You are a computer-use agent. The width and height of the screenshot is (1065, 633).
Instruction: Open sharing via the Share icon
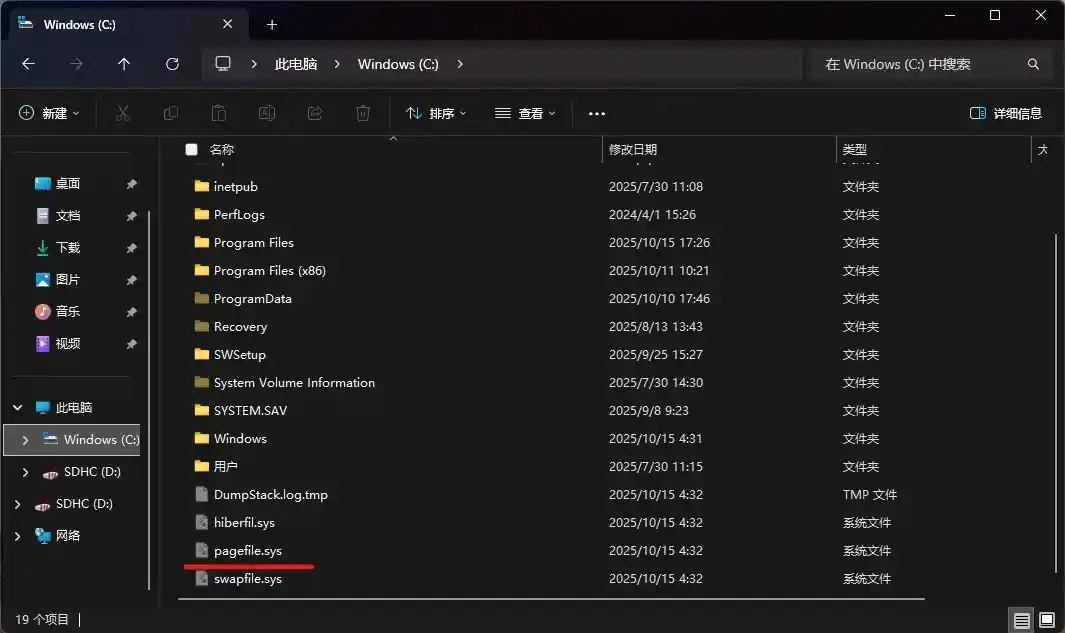(314, 113)
